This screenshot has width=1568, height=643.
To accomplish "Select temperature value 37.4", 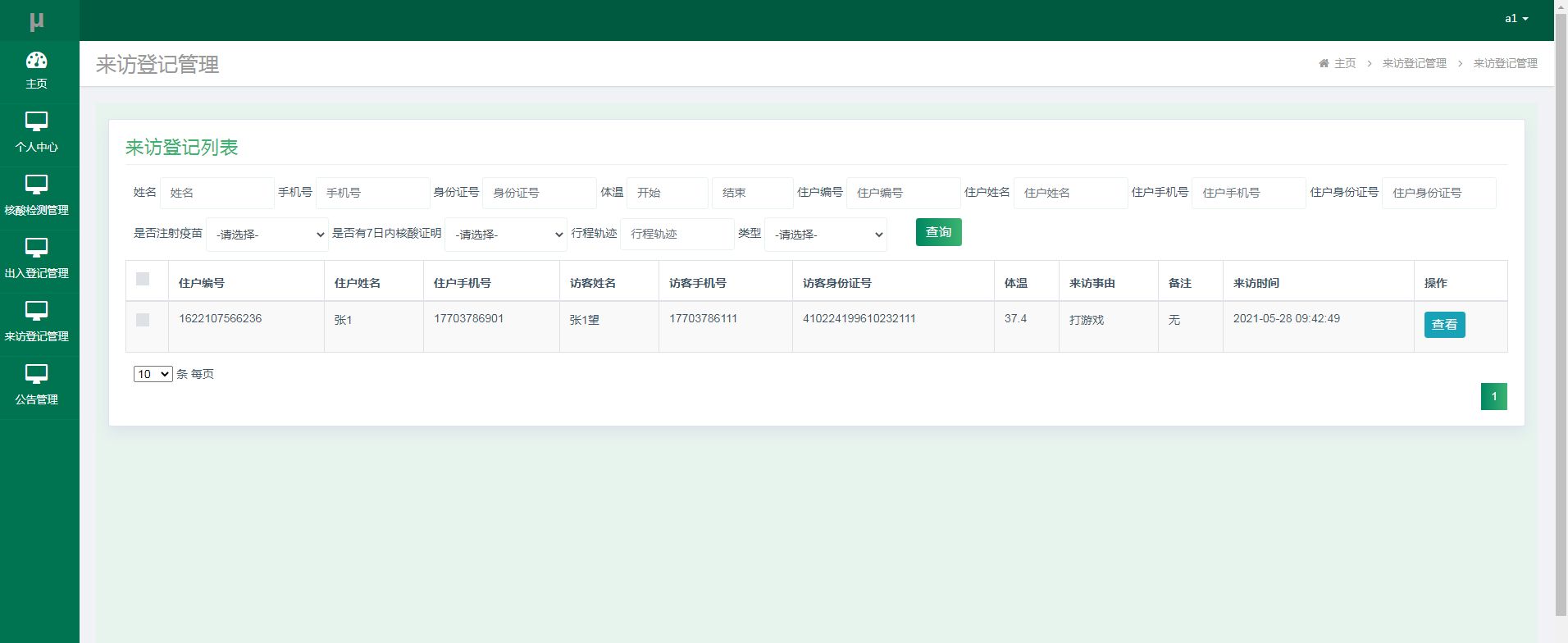I will point(1016,318).
